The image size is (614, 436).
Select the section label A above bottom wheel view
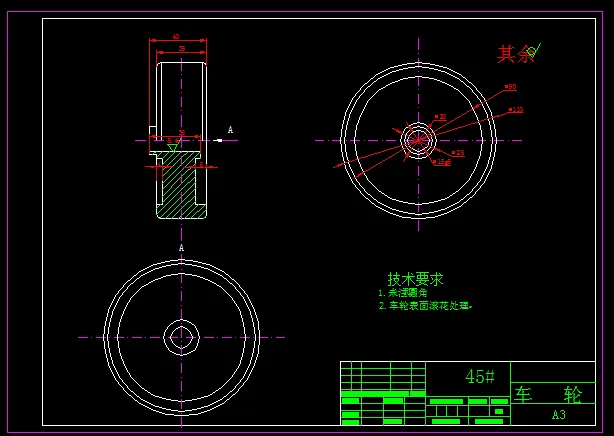click(181, 248)
